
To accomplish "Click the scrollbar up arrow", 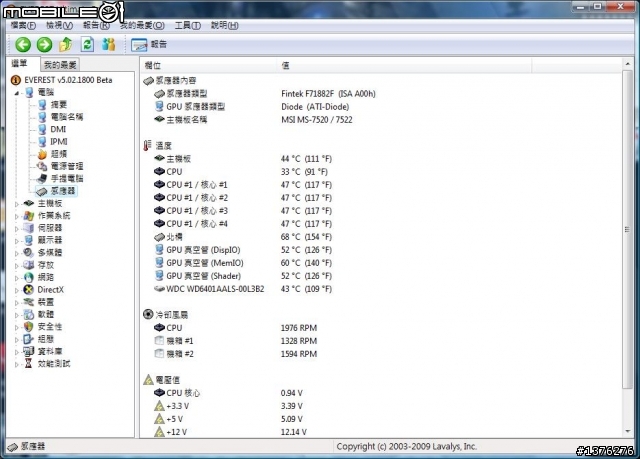I will pos(627,64).
